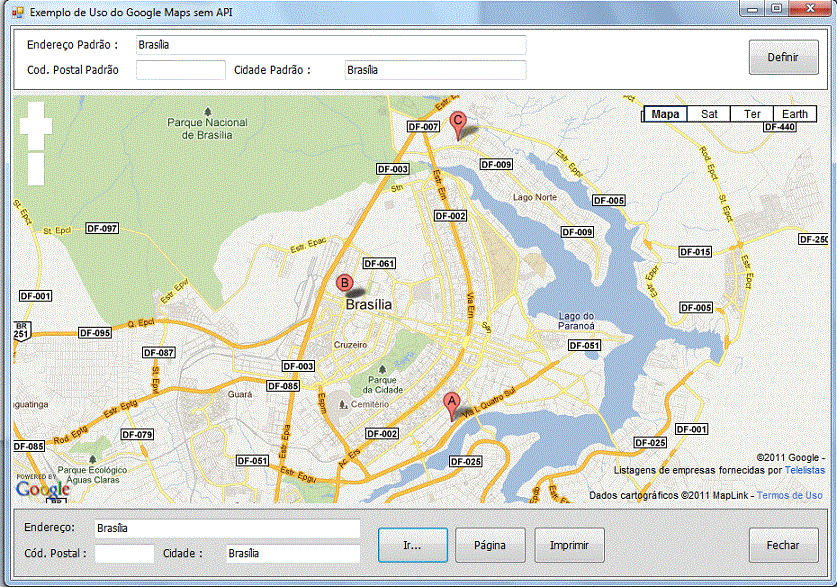Open the Telelistas link
837x587 pixels.
(804, 469)
